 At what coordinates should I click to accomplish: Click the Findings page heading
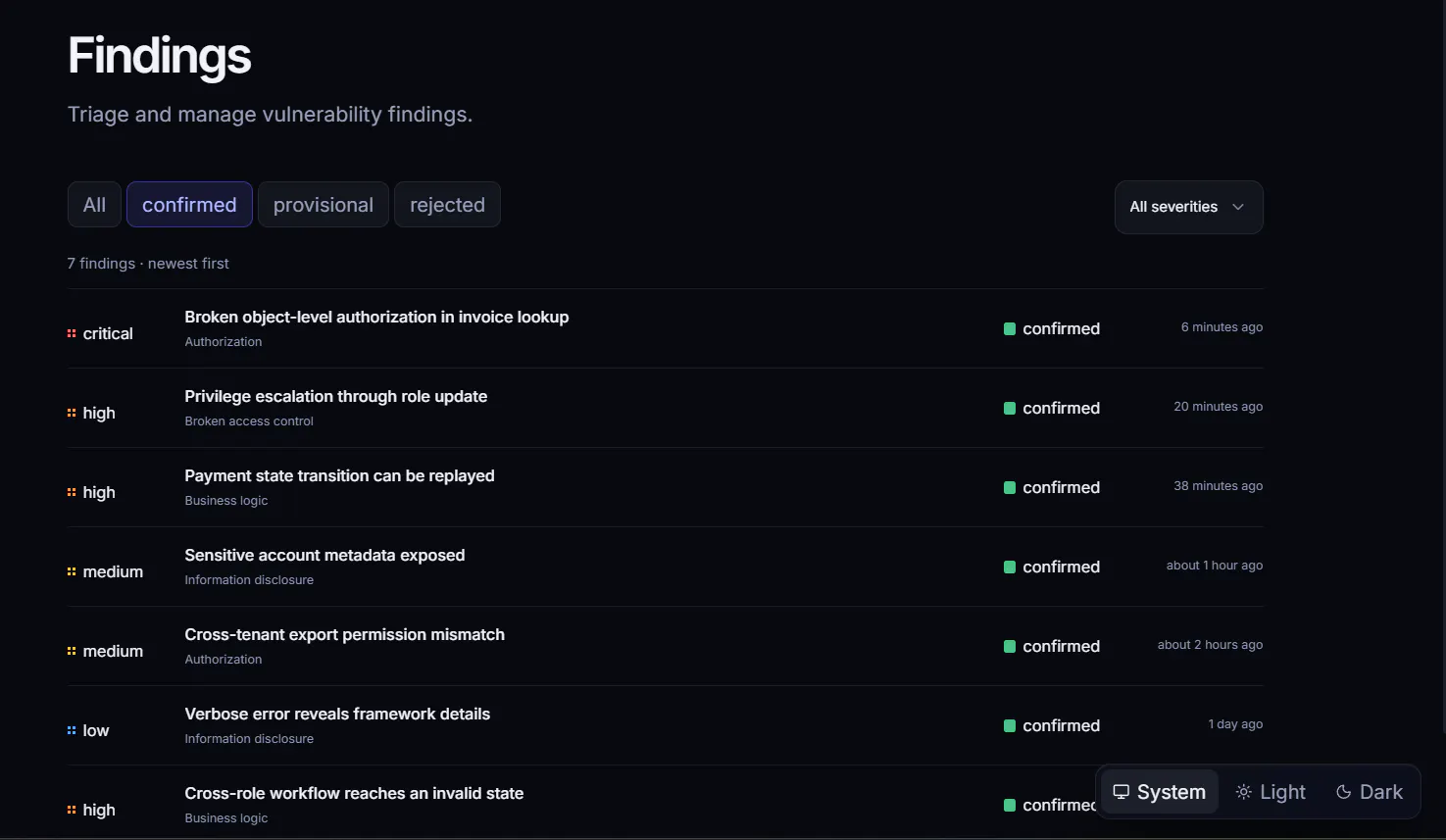click(160, 56)
